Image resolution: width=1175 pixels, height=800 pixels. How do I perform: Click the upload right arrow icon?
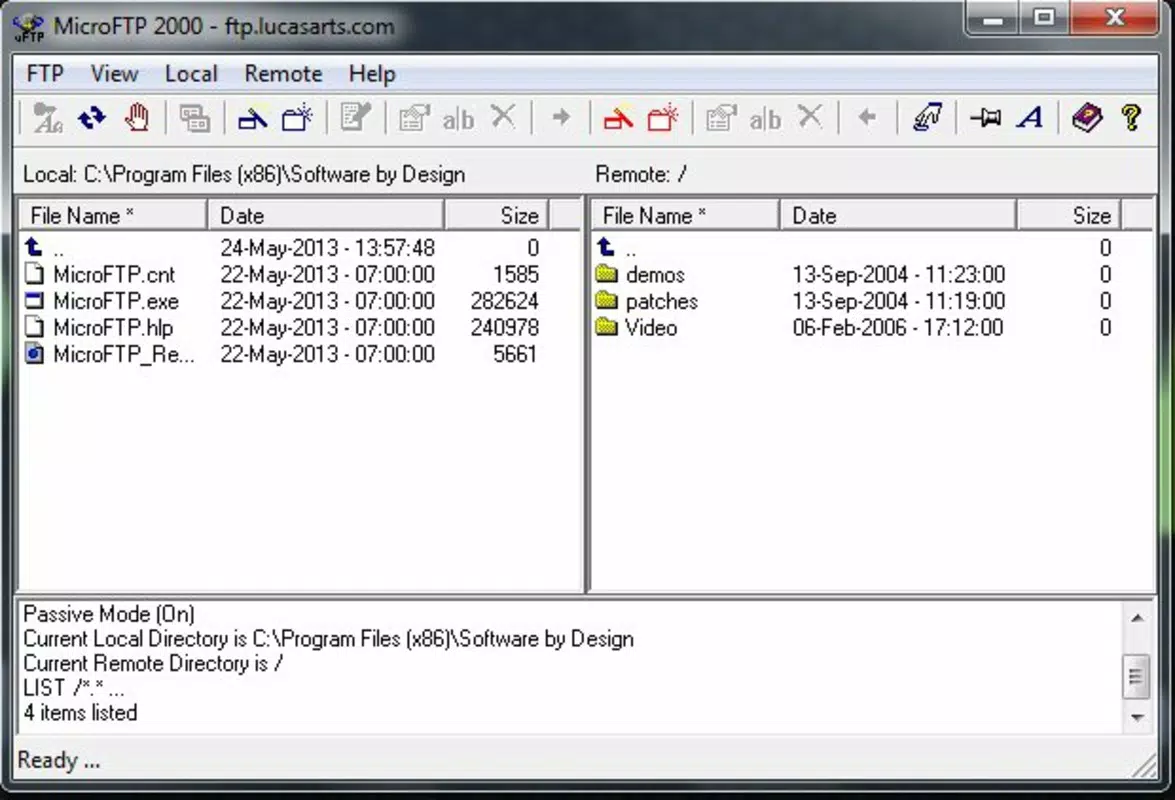tap(561, 118)
